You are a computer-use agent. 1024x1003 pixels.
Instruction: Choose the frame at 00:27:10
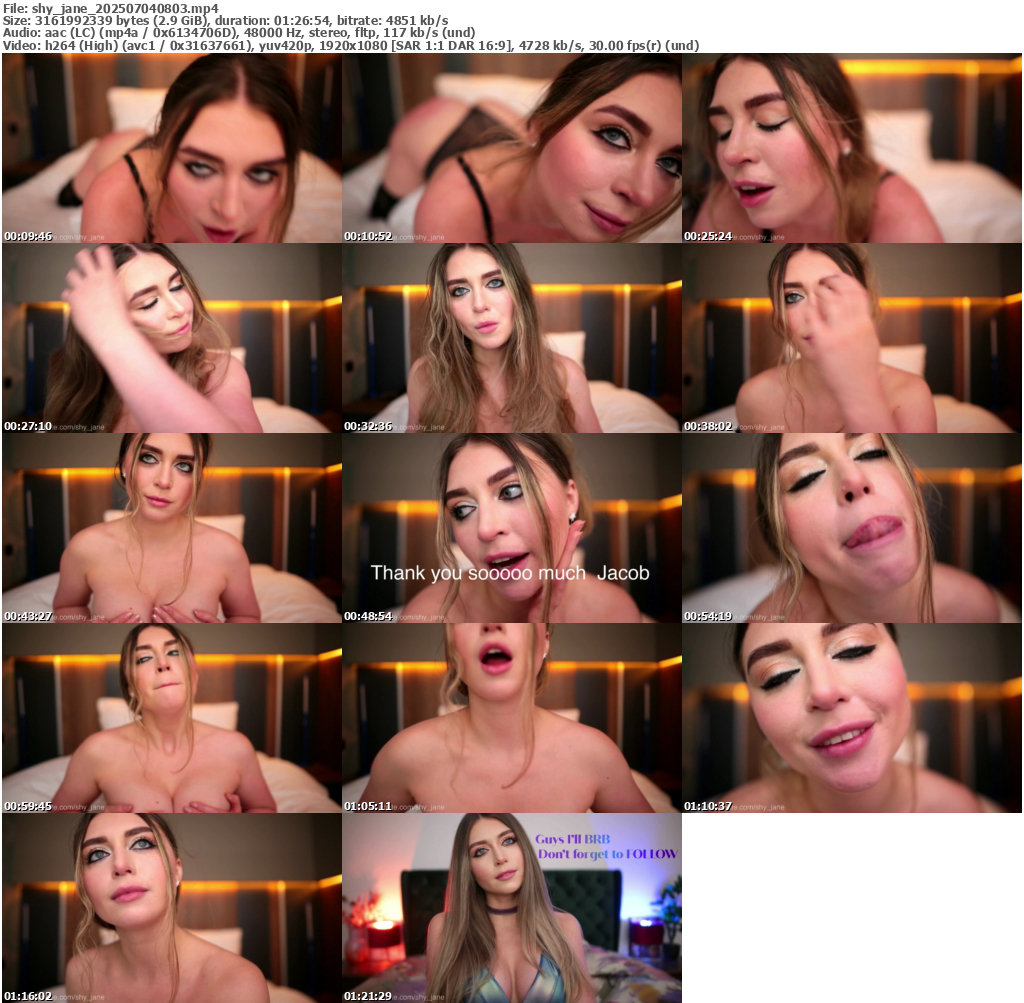pyautogui.click(x=171, y=338)
